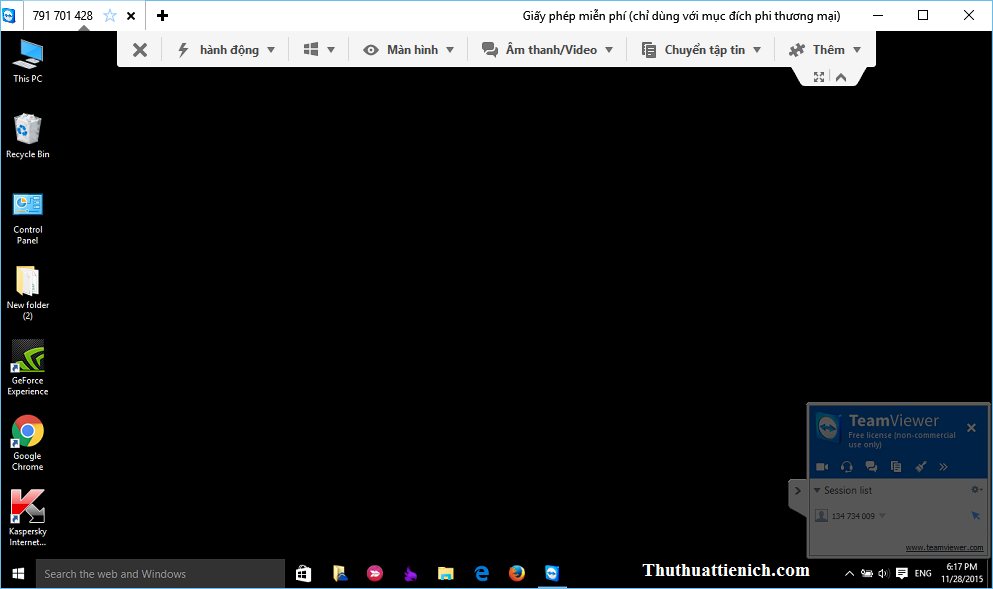Click the headset audio icon in TeamViewer panel
The width and height of the screenshot is (993, 589).
(x=847, y=466)
